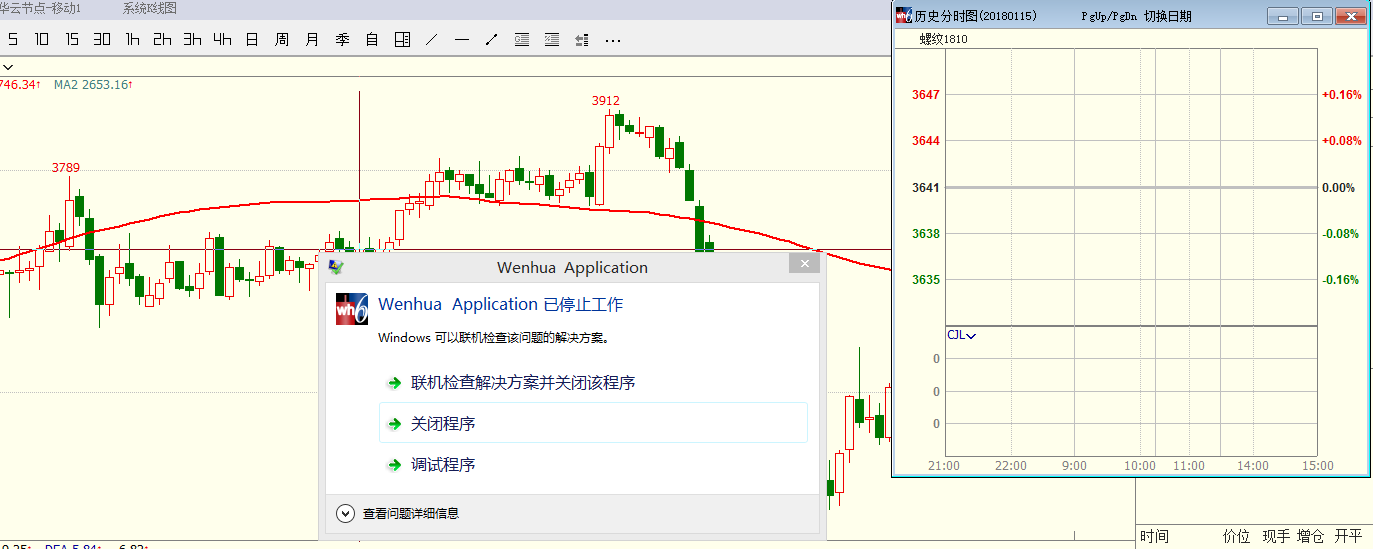Switch chart to 1h period
The width and height of the screenshot is (1373, 549).
132,40
